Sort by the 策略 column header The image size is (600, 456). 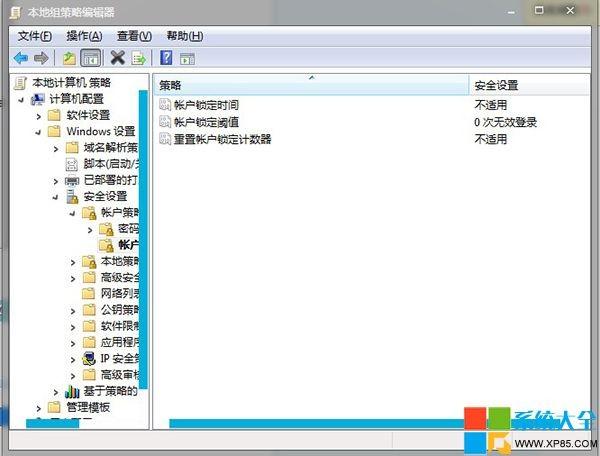click(311, 85)
